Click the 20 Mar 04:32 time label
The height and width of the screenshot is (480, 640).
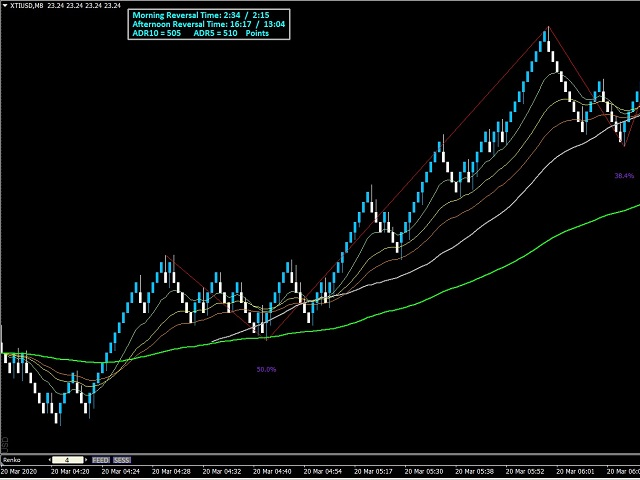pos(222,471)
